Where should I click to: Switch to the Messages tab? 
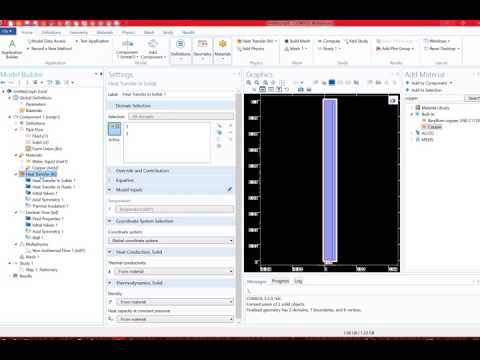[x=257, y=281]
